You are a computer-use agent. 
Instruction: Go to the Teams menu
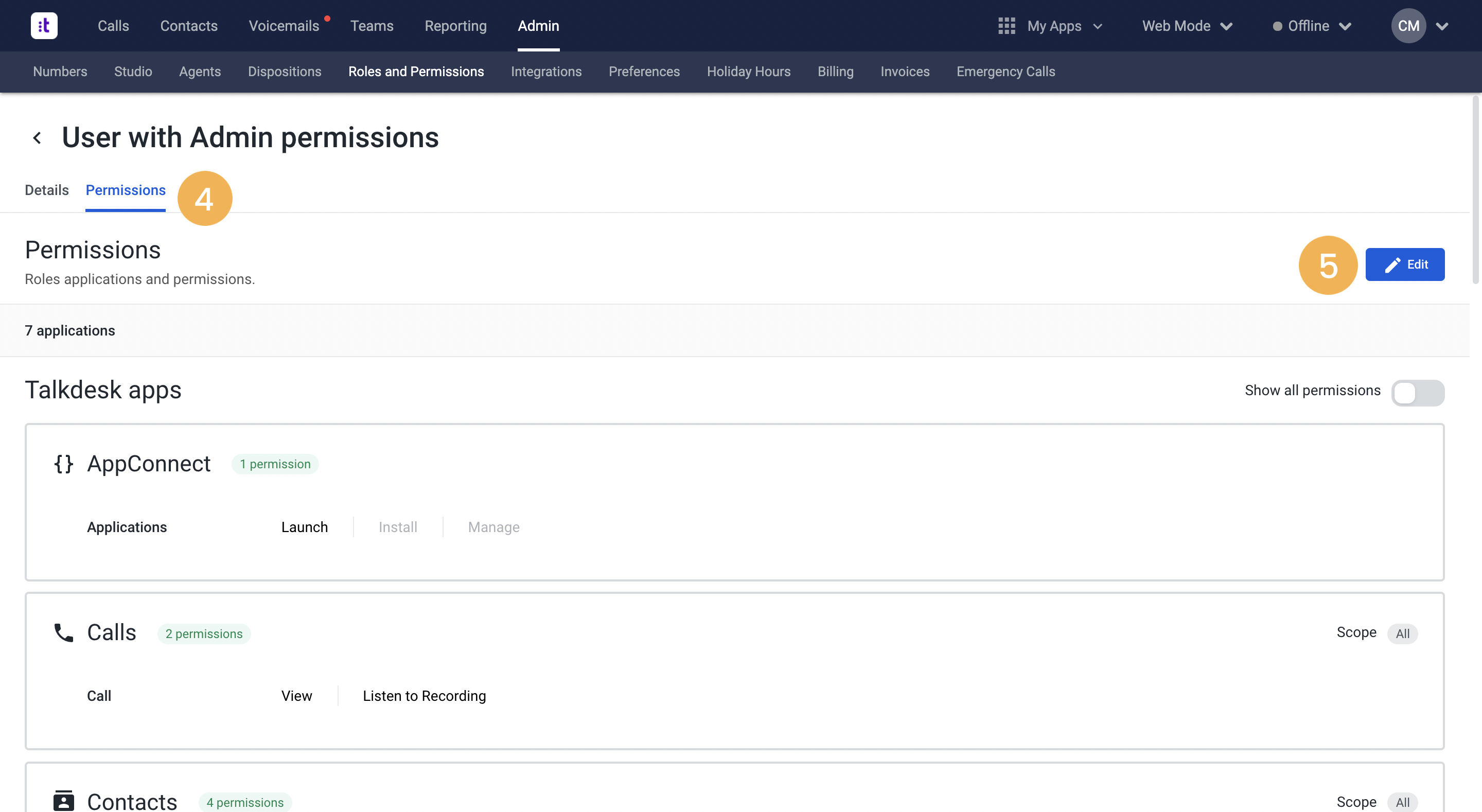pos(372,26)
